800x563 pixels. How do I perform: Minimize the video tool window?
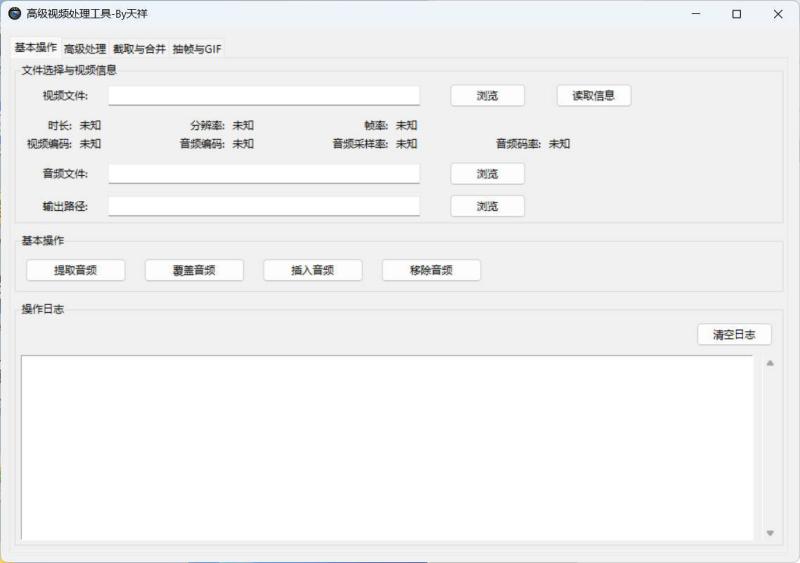click(696, 14)
